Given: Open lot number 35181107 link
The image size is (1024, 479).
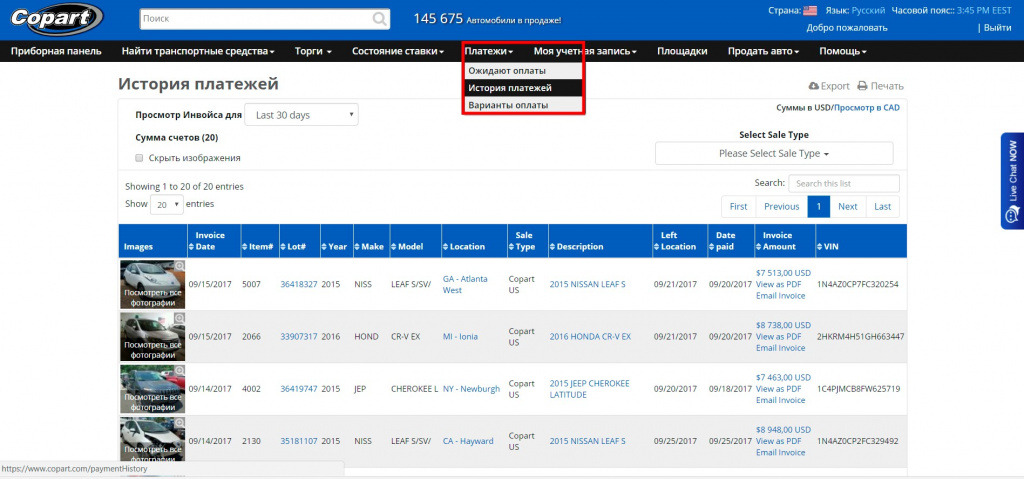Looking at the screenshot, I should [299, 441].
